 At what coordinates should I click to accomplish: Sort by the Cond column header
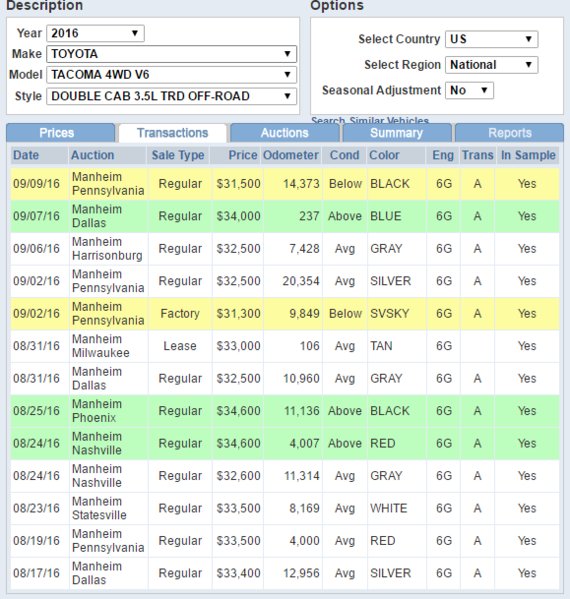coord(345,155)
